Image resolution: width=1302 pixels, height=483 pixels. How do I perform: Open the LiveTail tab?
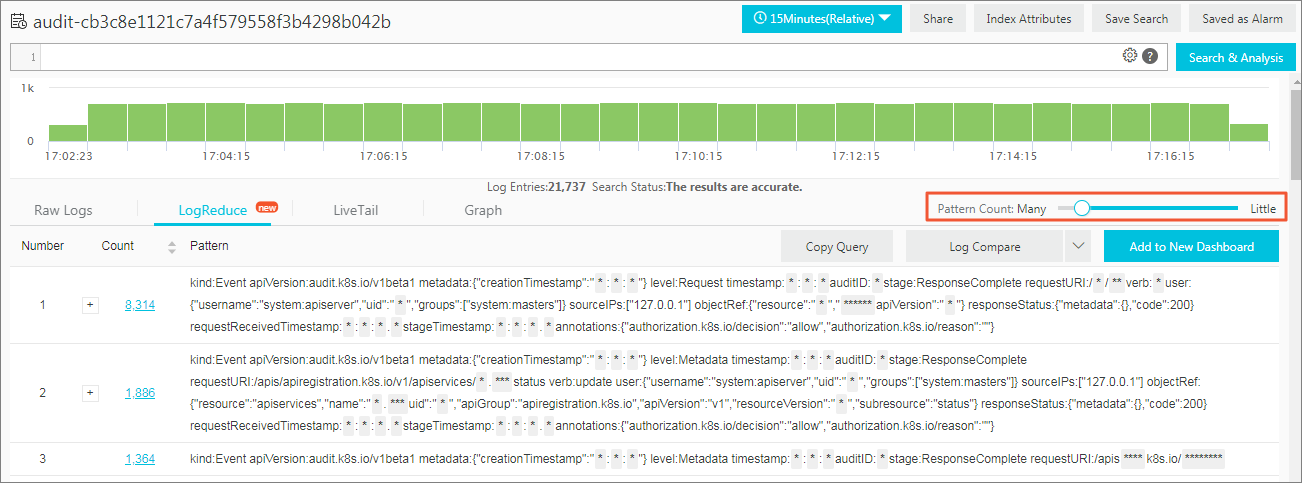pos(355,210)
